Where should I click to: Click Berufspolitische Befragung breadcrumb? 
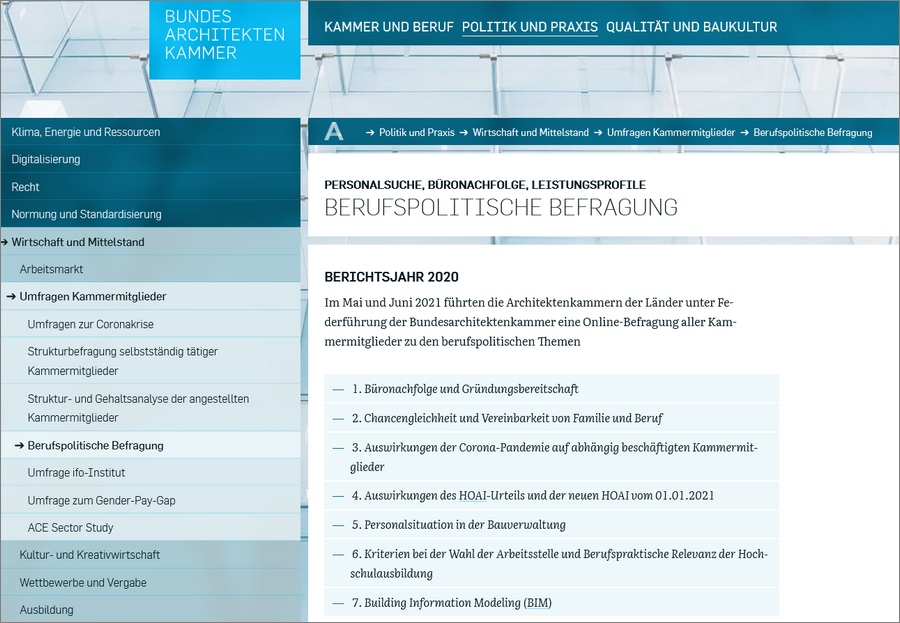click(x=812, y=133)
